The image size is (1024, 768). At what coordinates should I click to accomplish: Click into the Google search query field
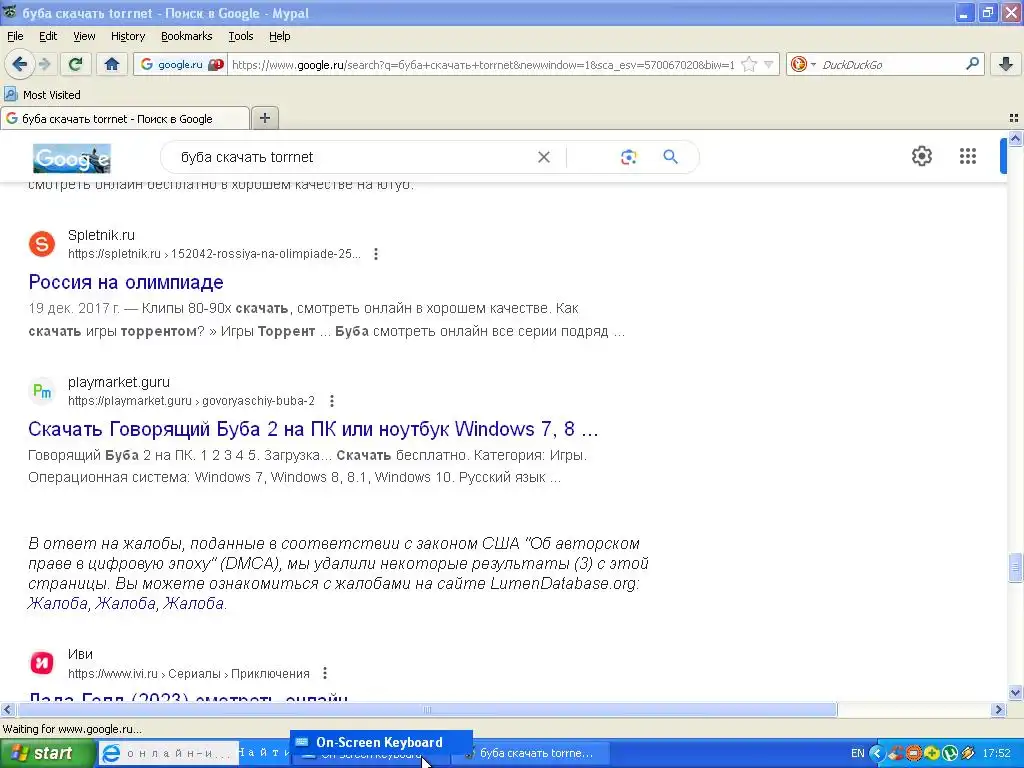click(x=353, y=157)
